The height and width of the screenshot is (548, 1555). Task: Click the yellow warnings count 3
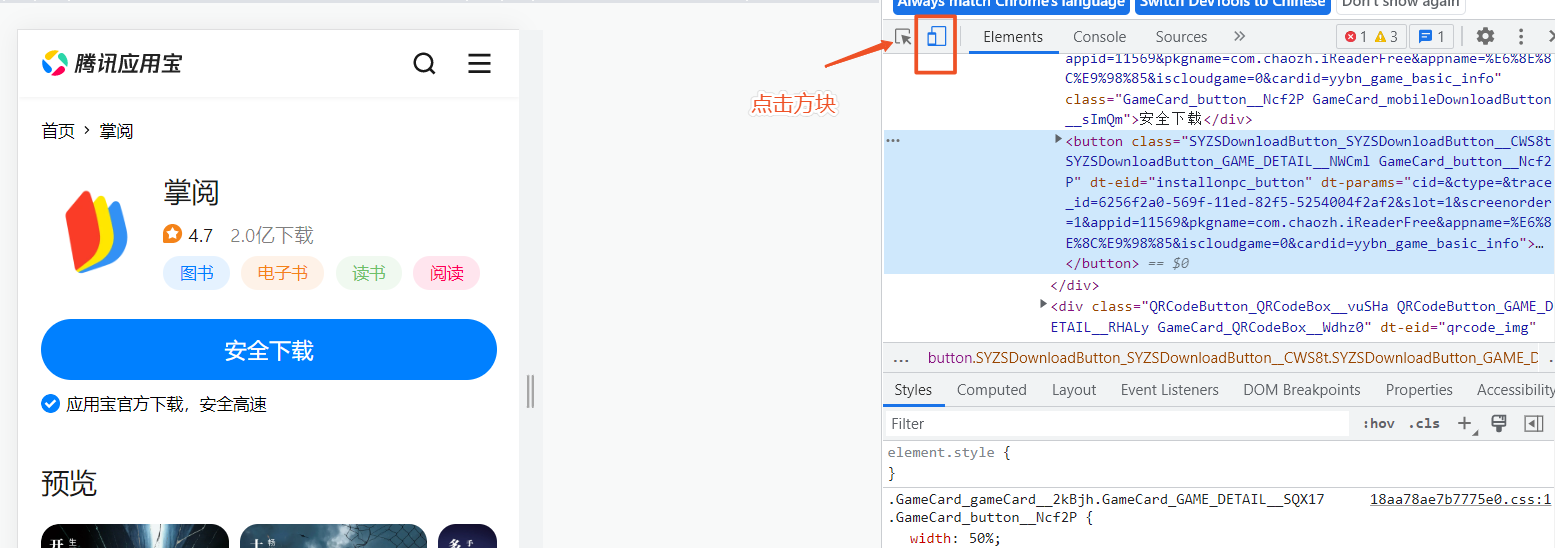coord(1386,37)
